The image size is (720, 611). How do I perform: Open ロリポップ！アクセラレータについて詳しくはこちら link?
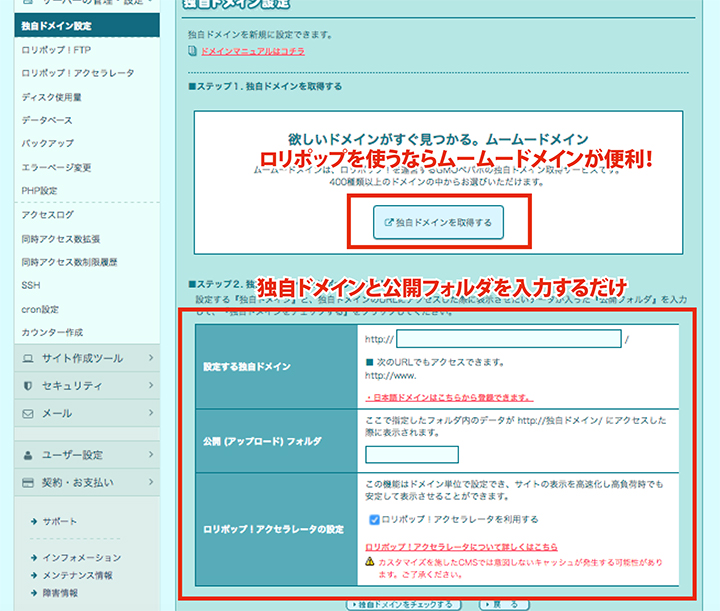pyautogui.click(x=461, y=547)
